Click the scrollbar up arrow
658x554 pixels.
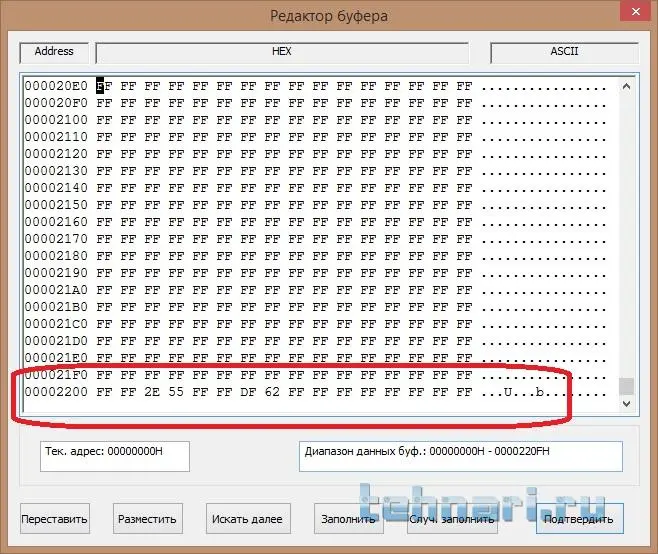tap(627, 86)
